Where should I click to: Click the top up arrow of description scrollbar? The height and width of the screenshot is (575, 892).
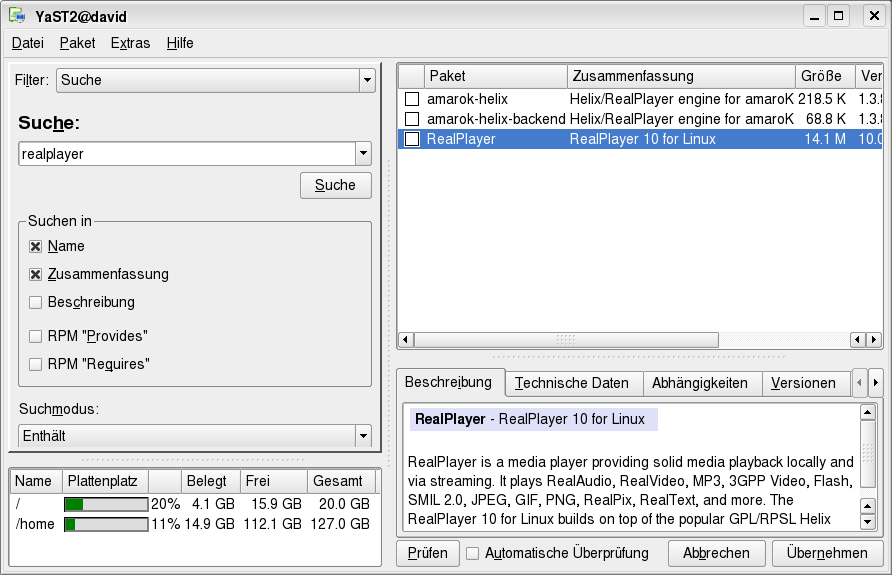pyautogui.click(x=868, y=412)
